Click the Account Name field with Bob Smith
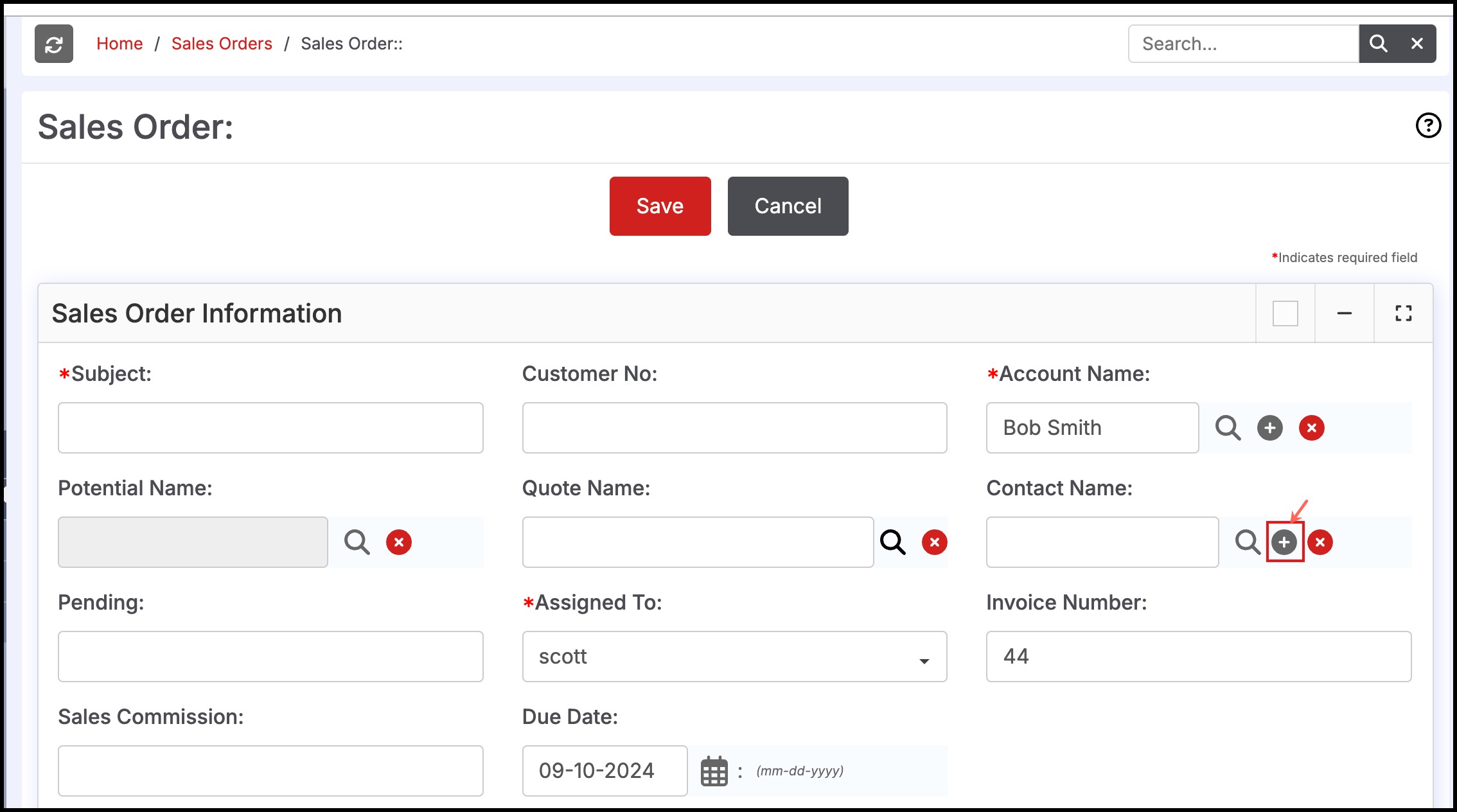Image resolution: width=1457 pixels, height=812 pixels. [x=1092, y=428]
